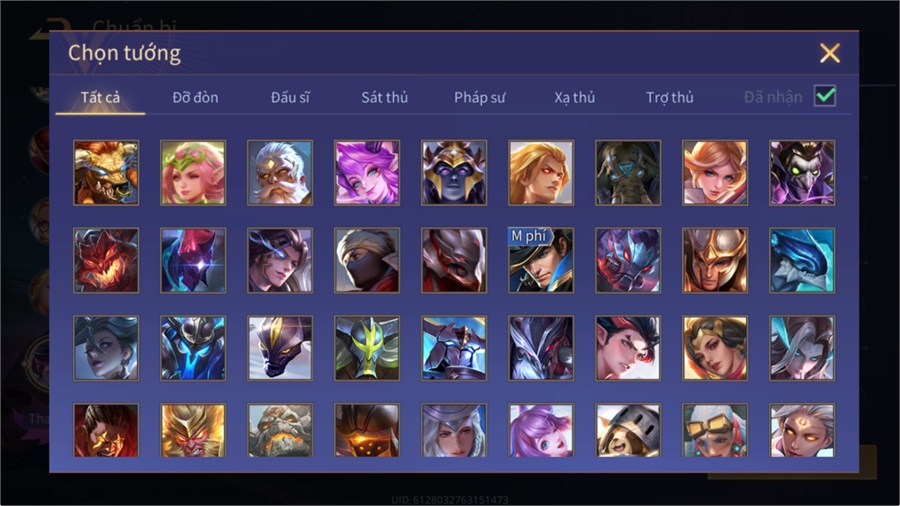
Task: Select the elephant hero portrait
Action: (628, 173)
